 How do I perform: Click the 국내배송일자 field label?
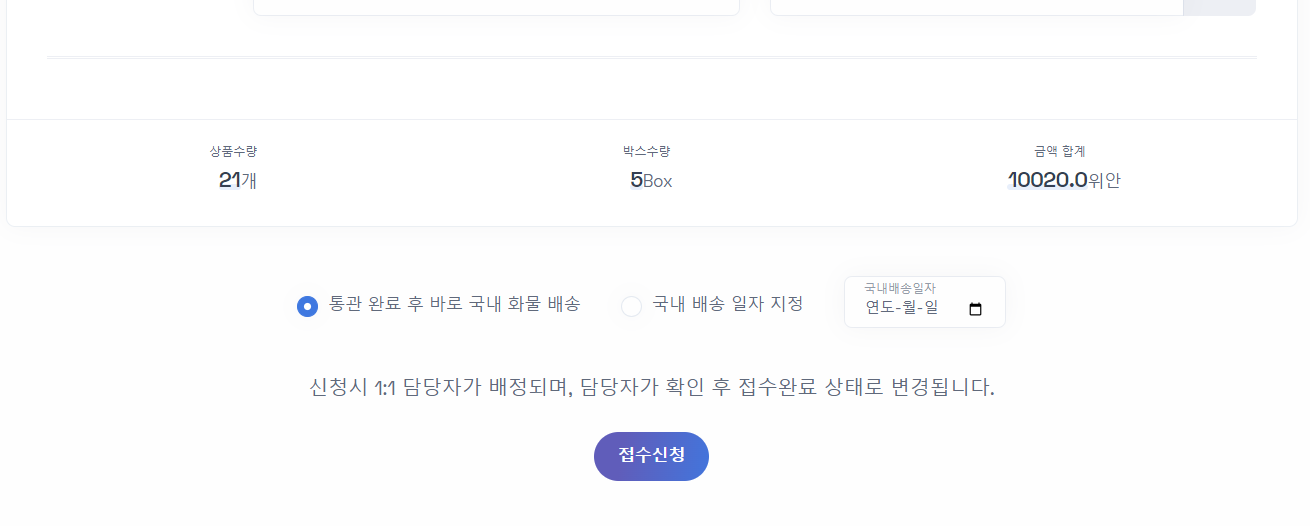[900, 288]
